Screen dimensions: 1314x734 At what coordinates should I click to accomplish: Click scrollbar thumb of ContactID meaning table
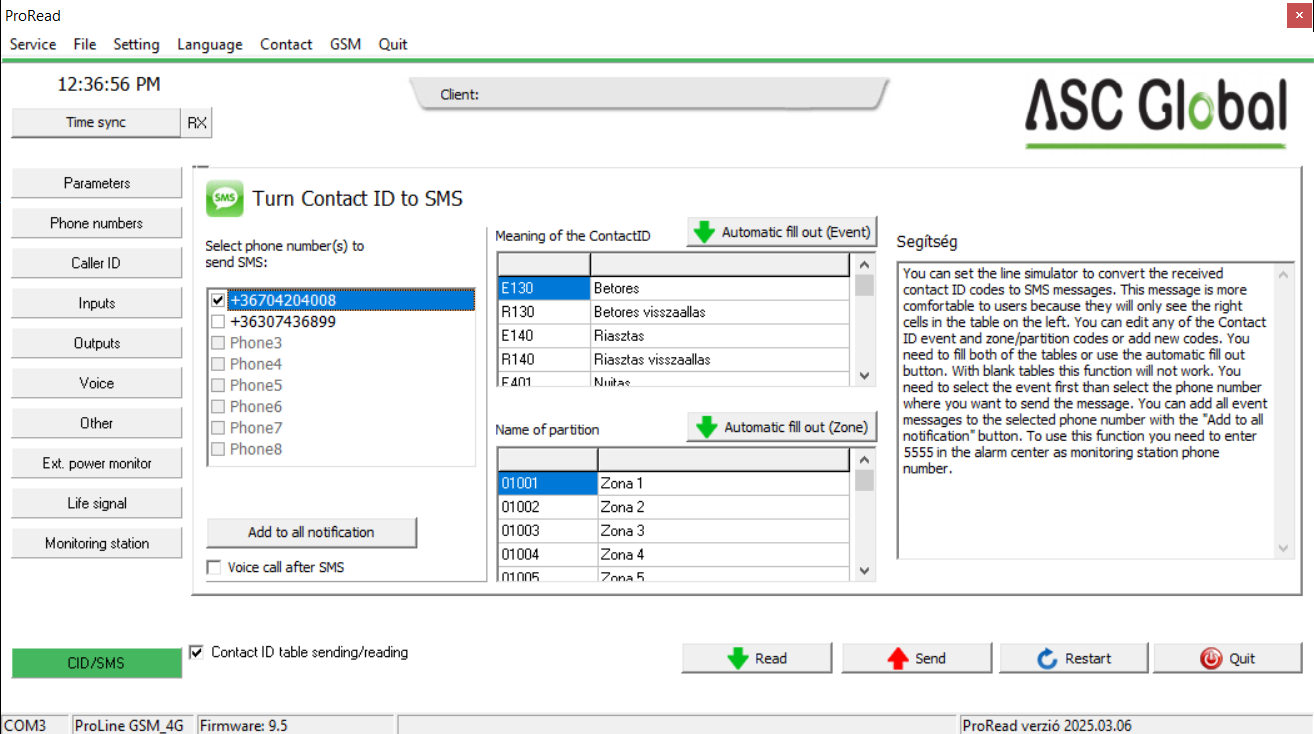coord(864,285)
